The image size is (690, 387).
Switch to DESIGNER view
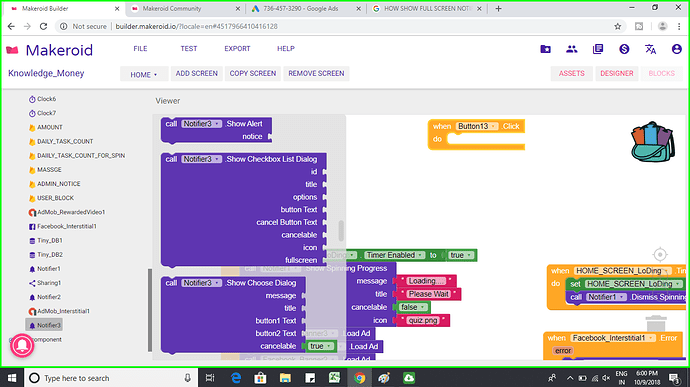click(617, 74)
